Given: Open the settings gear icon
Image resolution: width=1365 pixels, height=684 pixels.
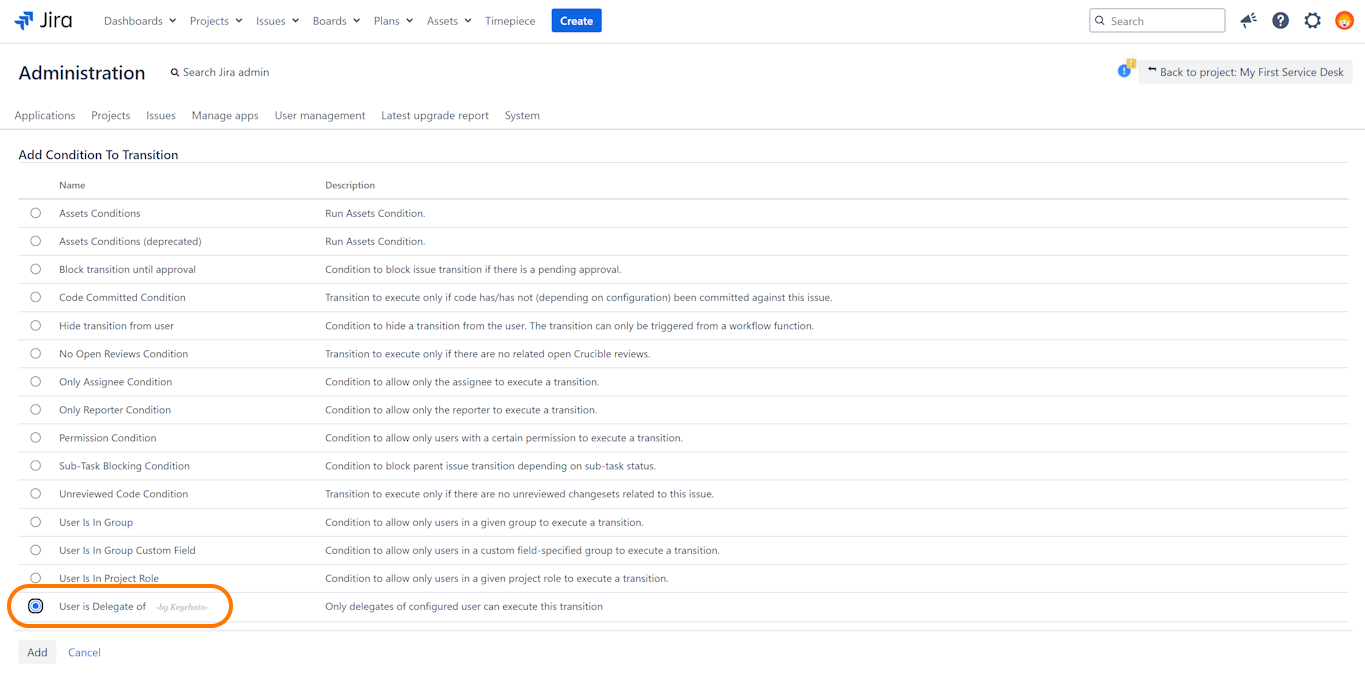Looking at the screenshot, I should [1312, 21].
